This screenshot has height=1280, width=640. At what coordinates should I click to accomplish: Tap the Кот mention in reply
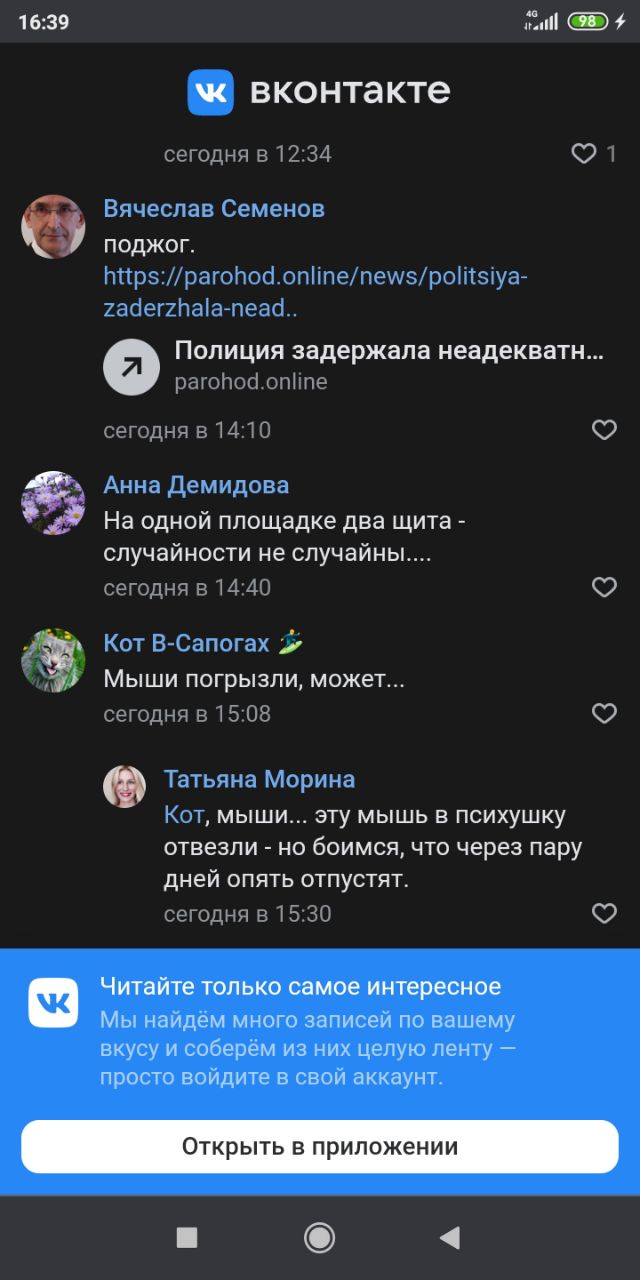(184, 815)
